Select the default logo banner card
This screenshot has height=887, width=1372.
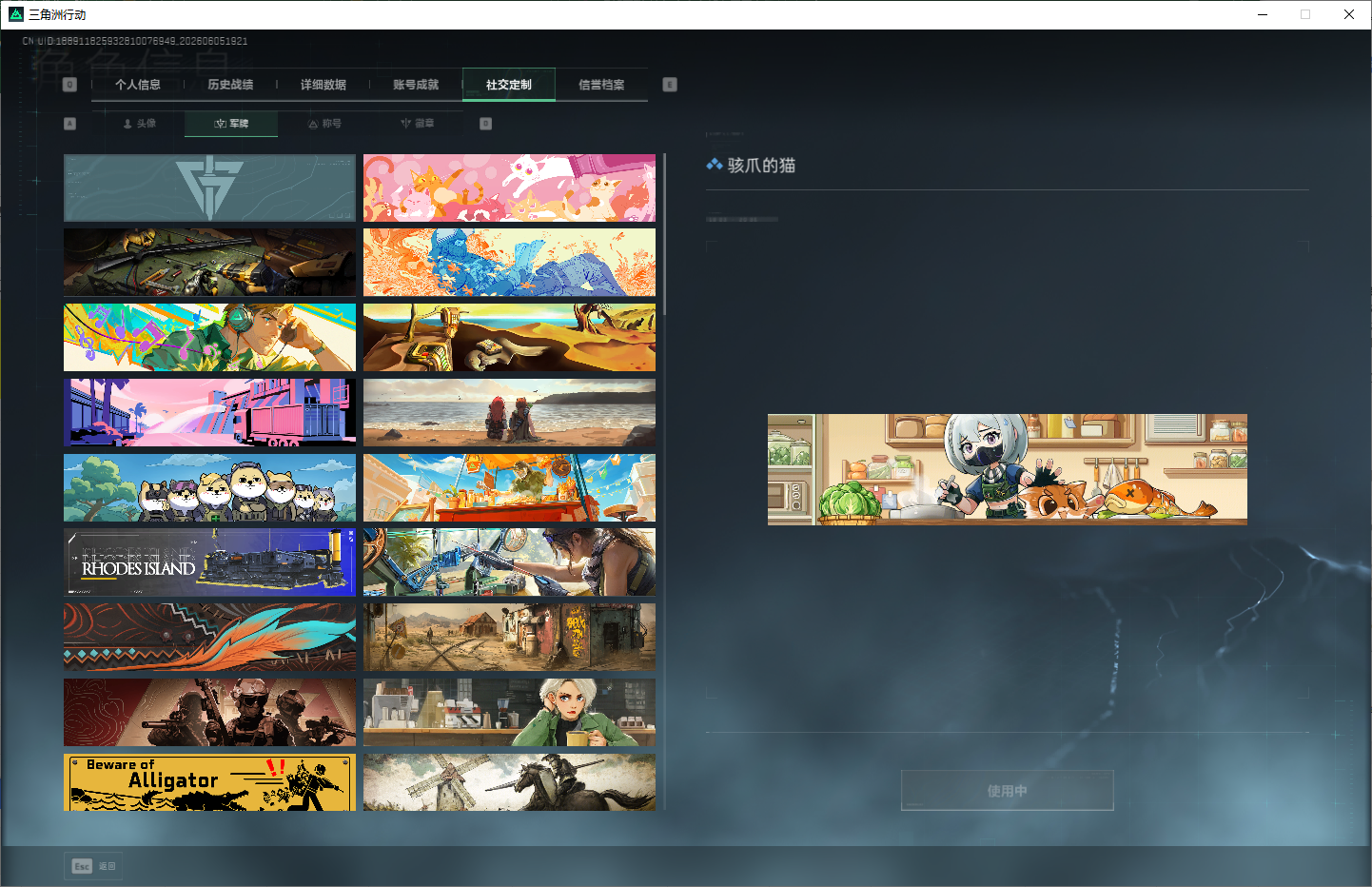209,188
